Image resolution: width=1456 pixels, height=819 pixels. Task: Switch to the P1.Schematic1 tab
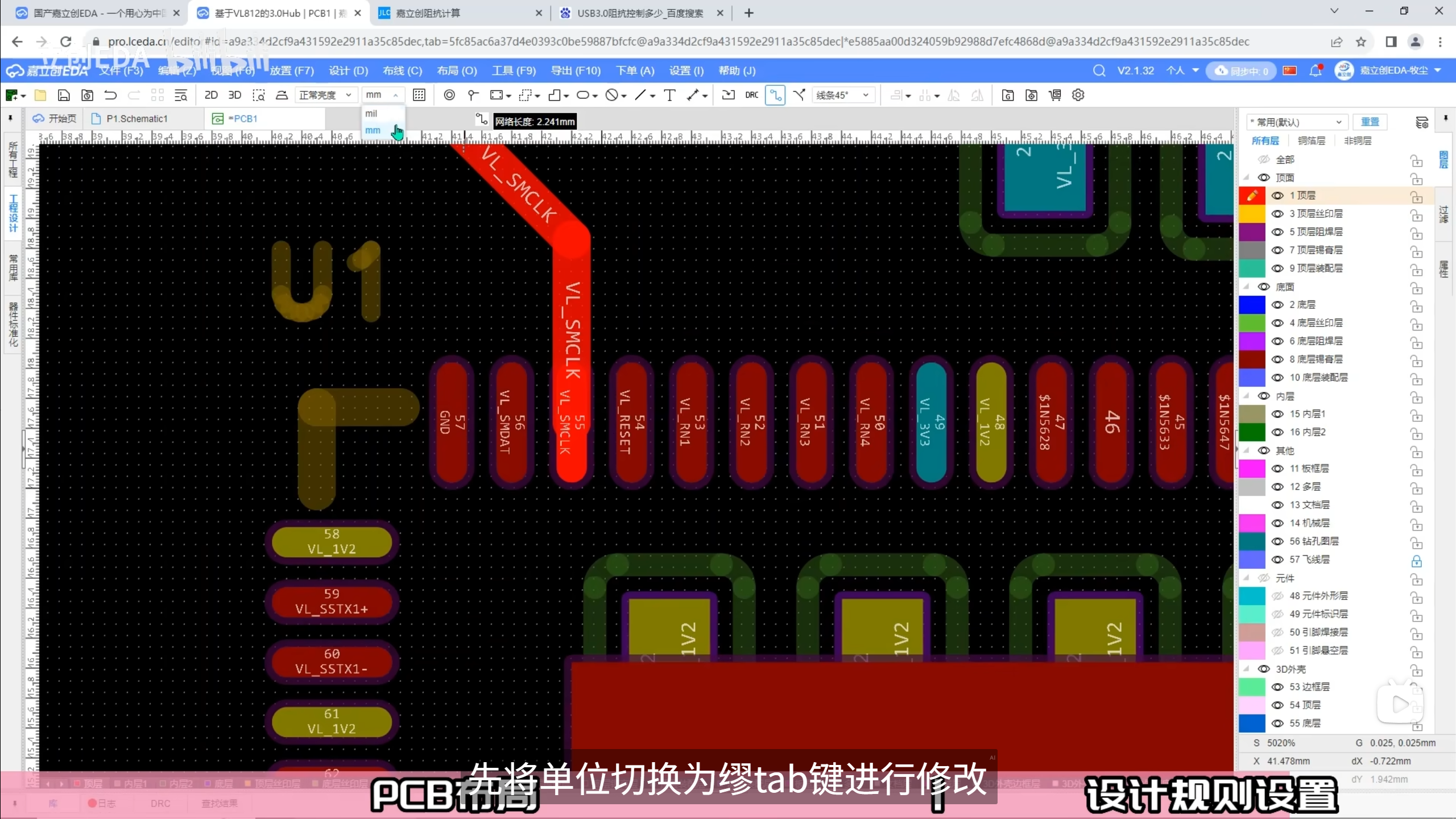coord(136,118)
